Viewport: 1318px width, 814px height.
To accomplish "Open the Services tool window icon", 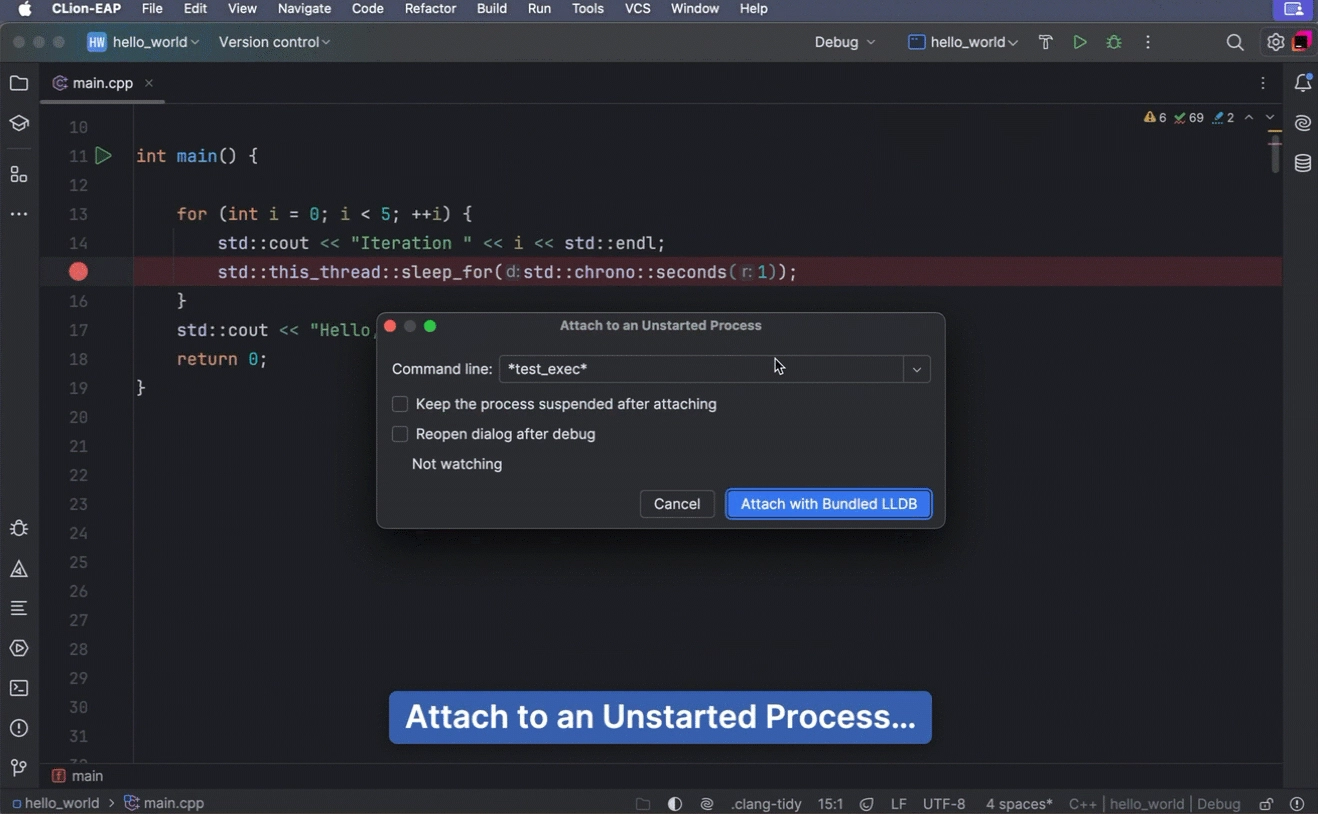I will 19,649.
